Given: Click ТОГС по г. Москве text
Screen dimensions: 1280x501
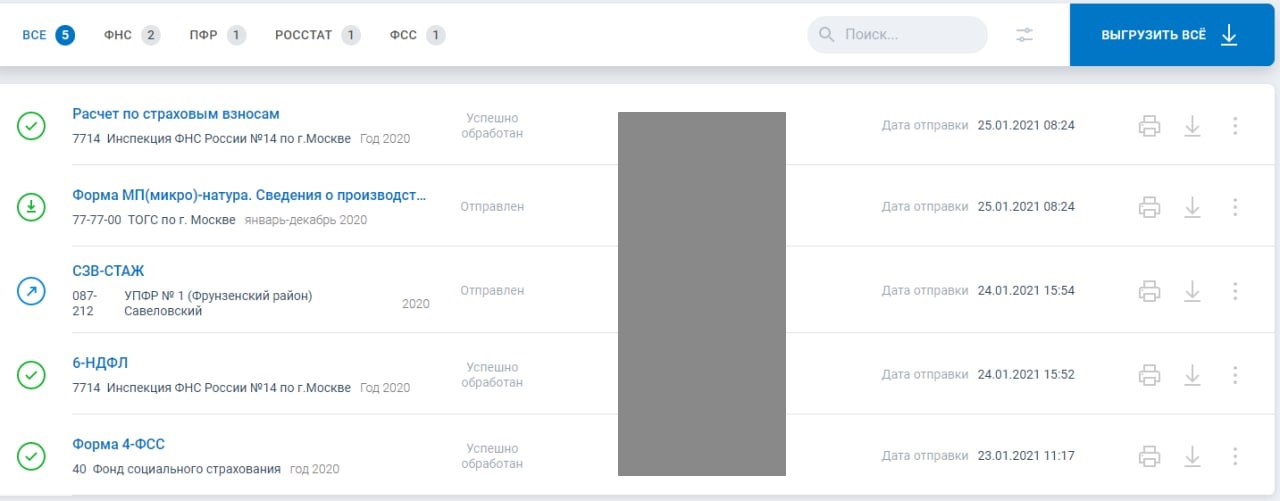Looking at the screenshot, I should 182,220.
